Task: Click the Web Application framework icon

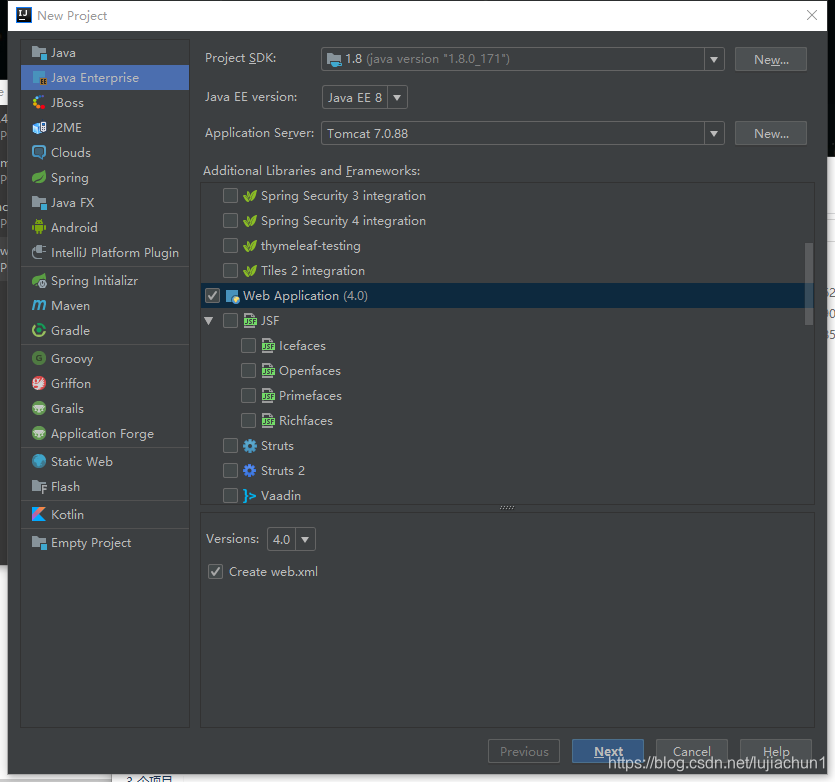Action: pos(233,296)
